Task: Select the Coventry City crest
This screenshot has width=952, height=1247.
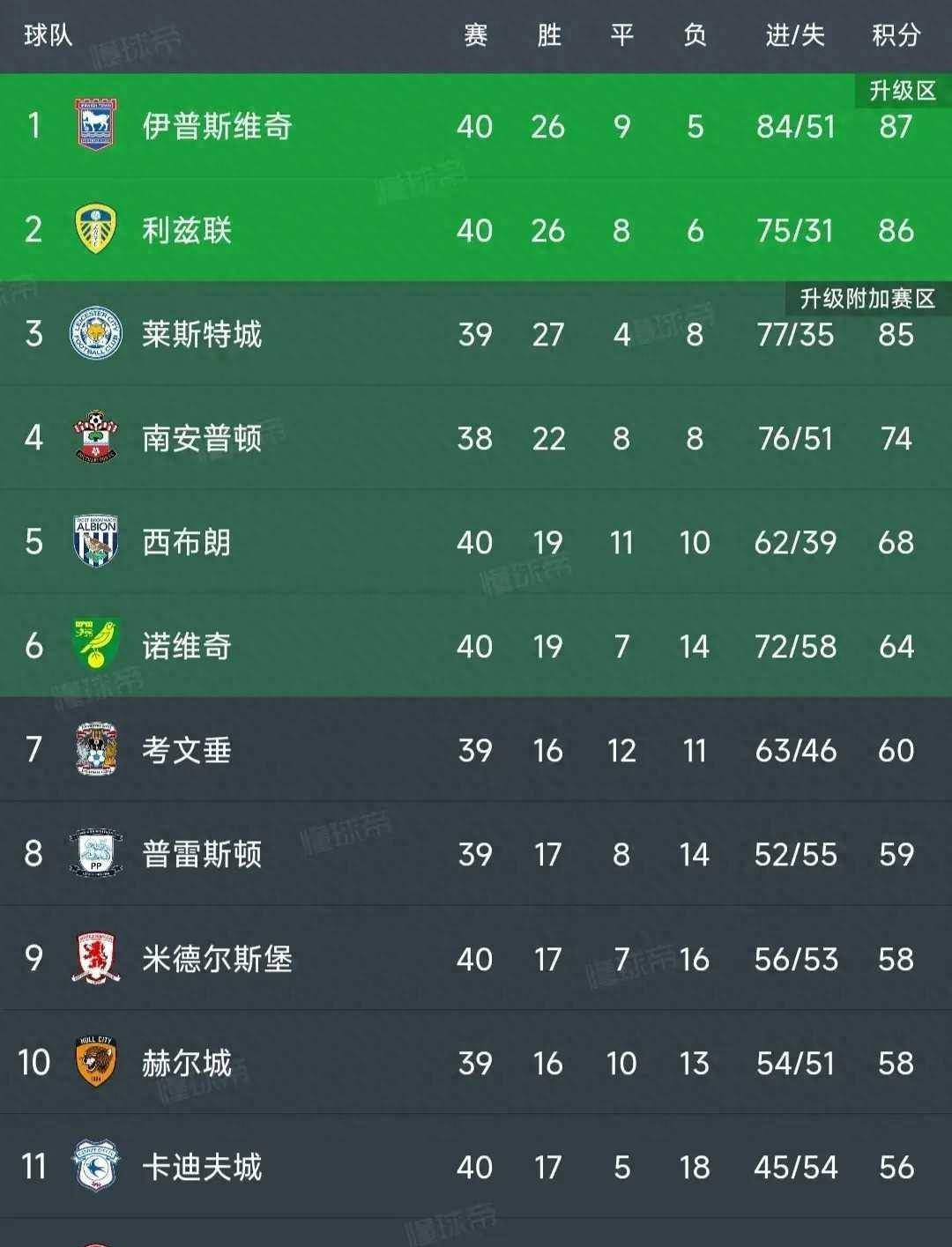Action: click(x=96, y=749)
